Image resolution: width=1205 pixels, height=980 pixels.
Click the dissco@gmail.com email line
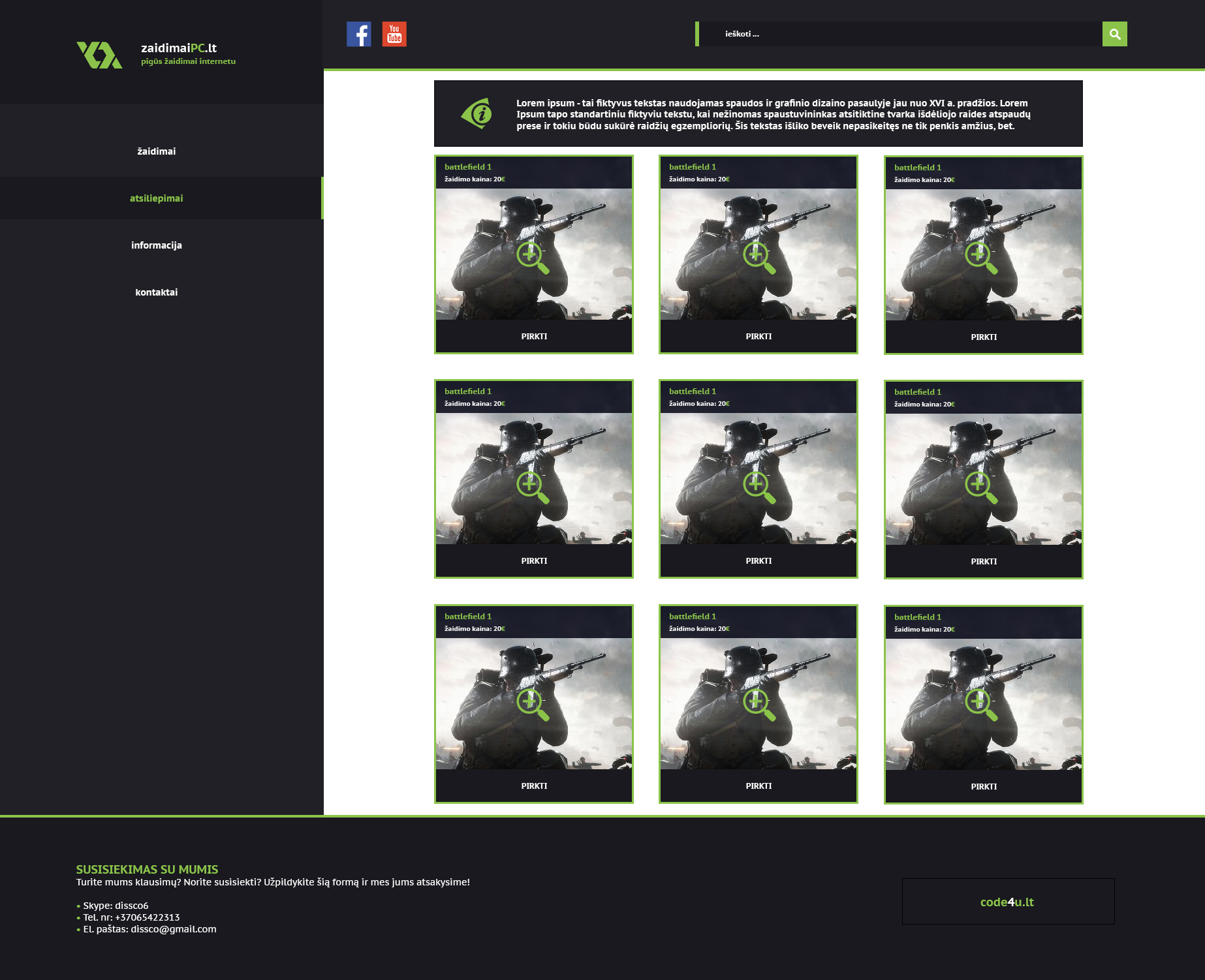pos(146,929)
